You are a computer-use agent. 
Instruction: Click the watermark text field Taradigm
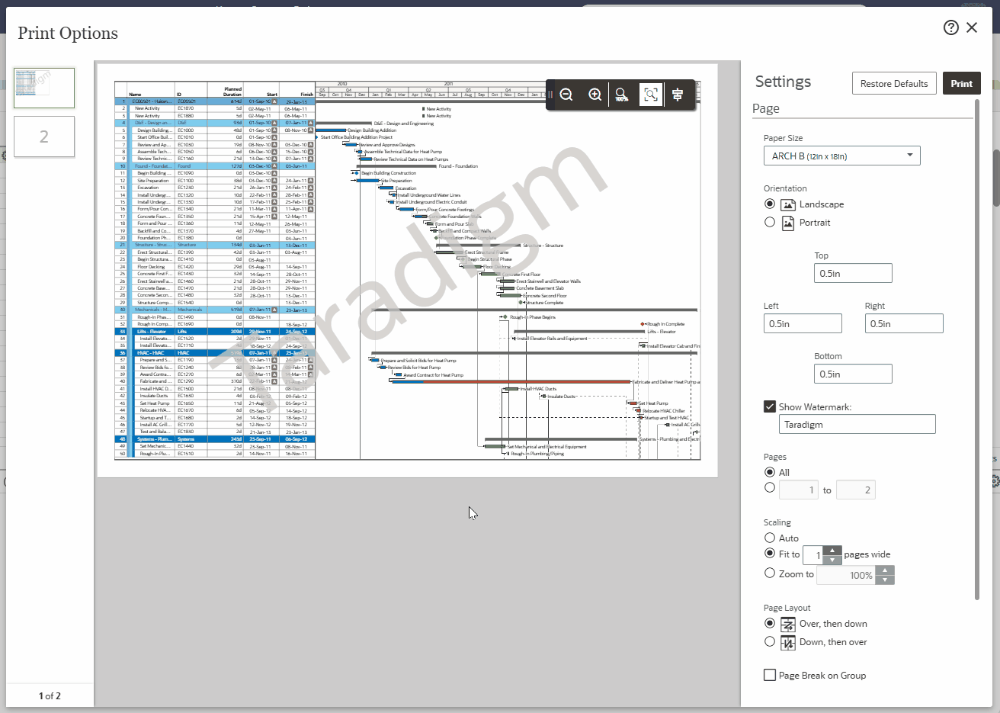(857, 425)
